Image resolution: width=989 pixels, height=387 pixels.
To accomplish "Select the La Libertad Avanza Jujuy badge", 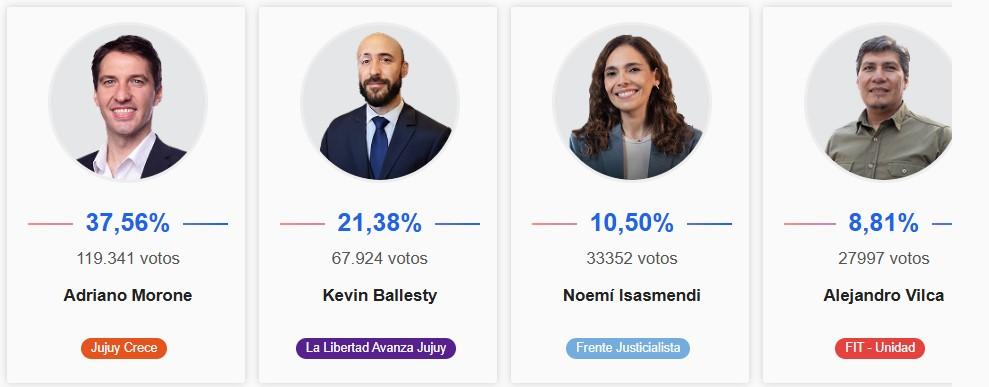I will [376, 348].
